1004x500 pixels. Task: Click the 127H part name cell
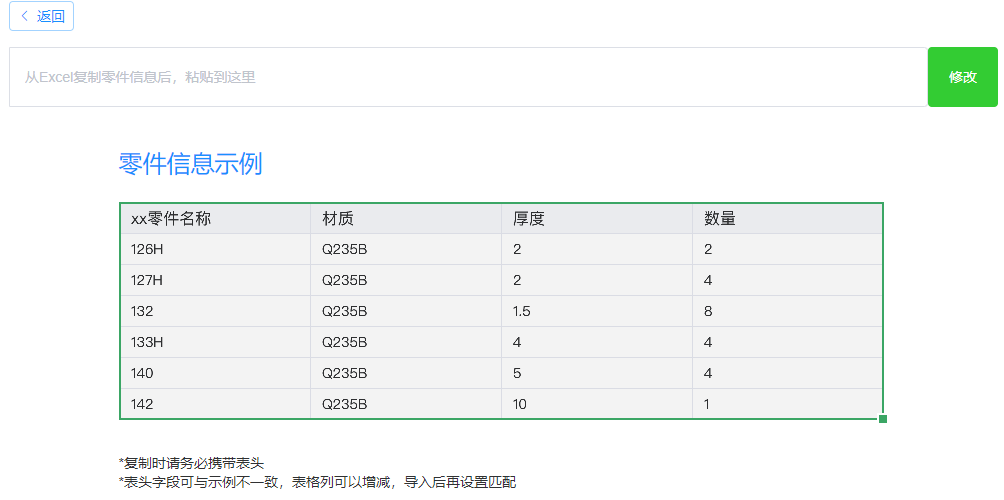tap(215, 280)
